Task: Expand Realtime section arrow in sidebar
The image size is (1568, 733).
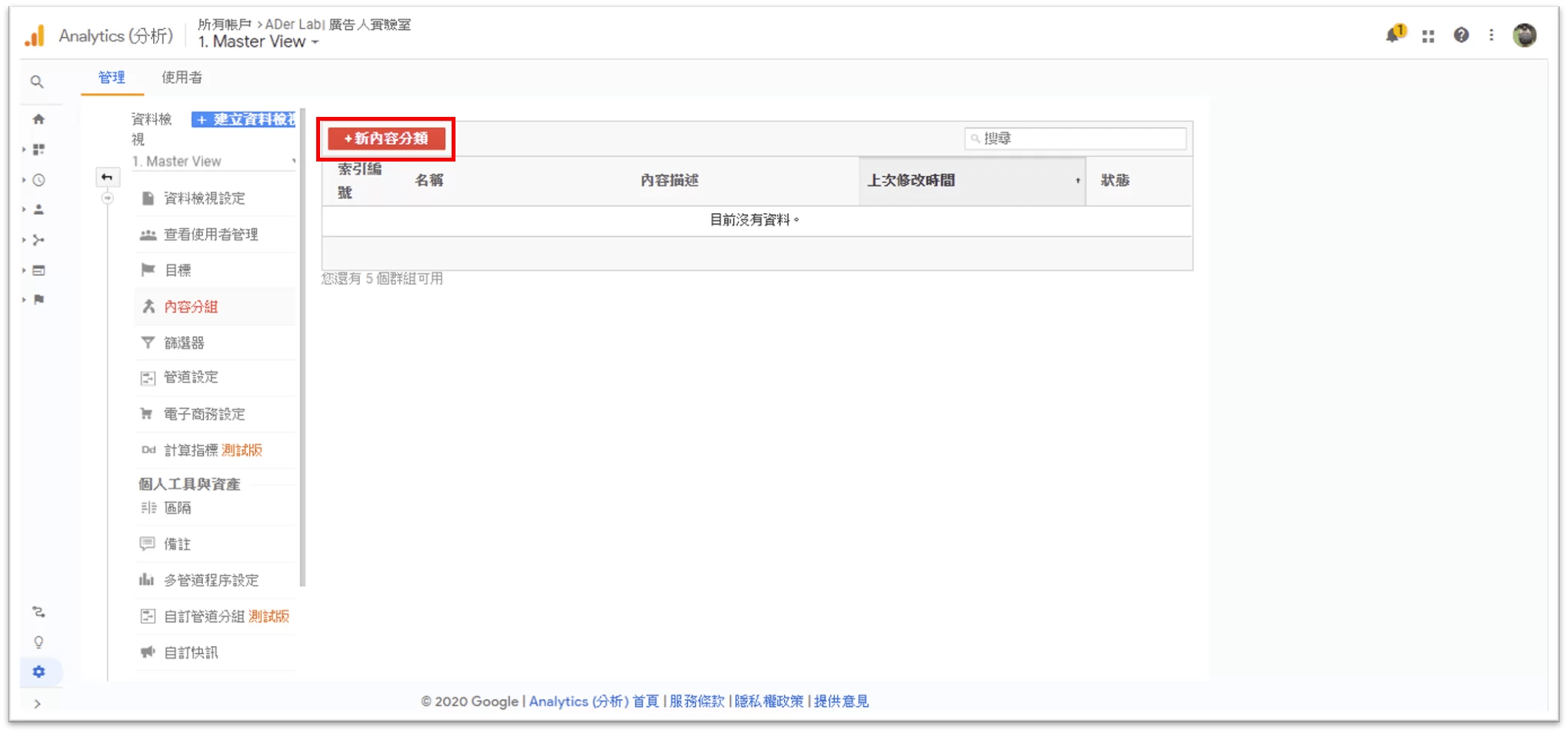Action: pos(24,180)
